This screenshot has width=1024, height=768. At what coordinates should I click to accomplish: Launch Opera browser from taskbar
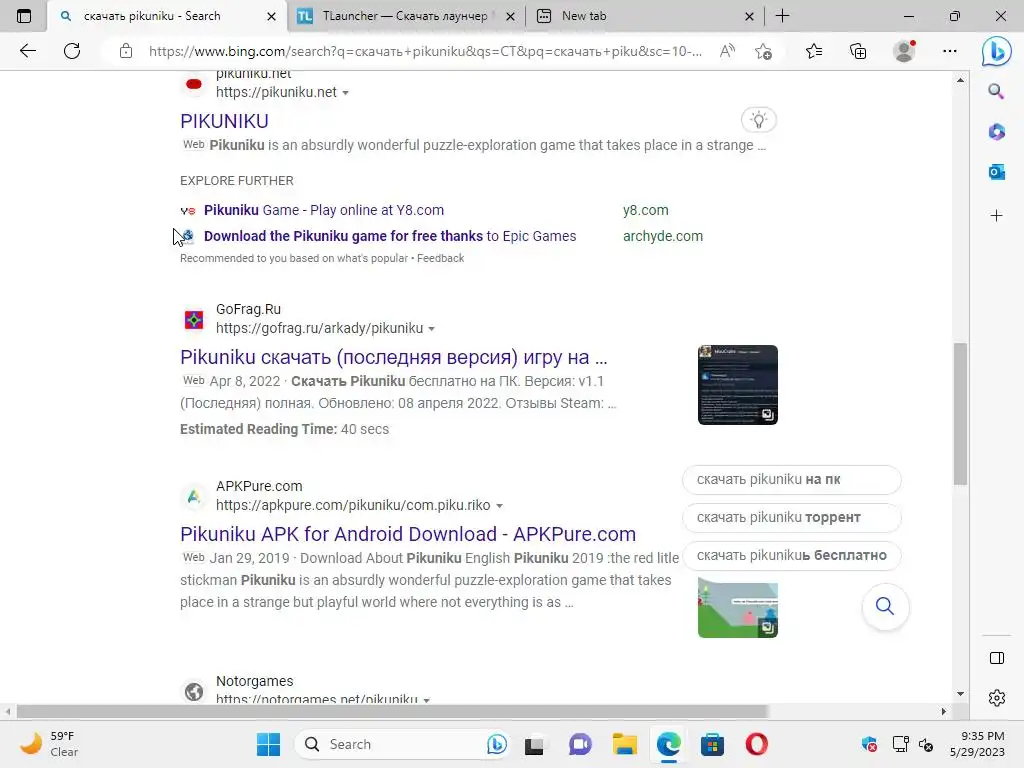[756, 744]
